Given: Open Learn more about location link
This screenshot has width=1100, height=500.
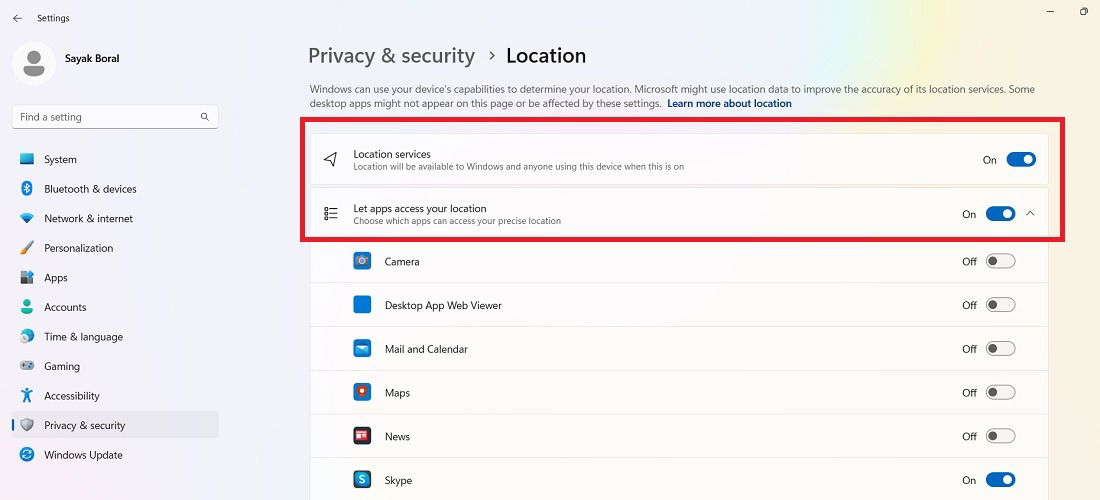Looking at the screenshot, I should pos(729,103).
